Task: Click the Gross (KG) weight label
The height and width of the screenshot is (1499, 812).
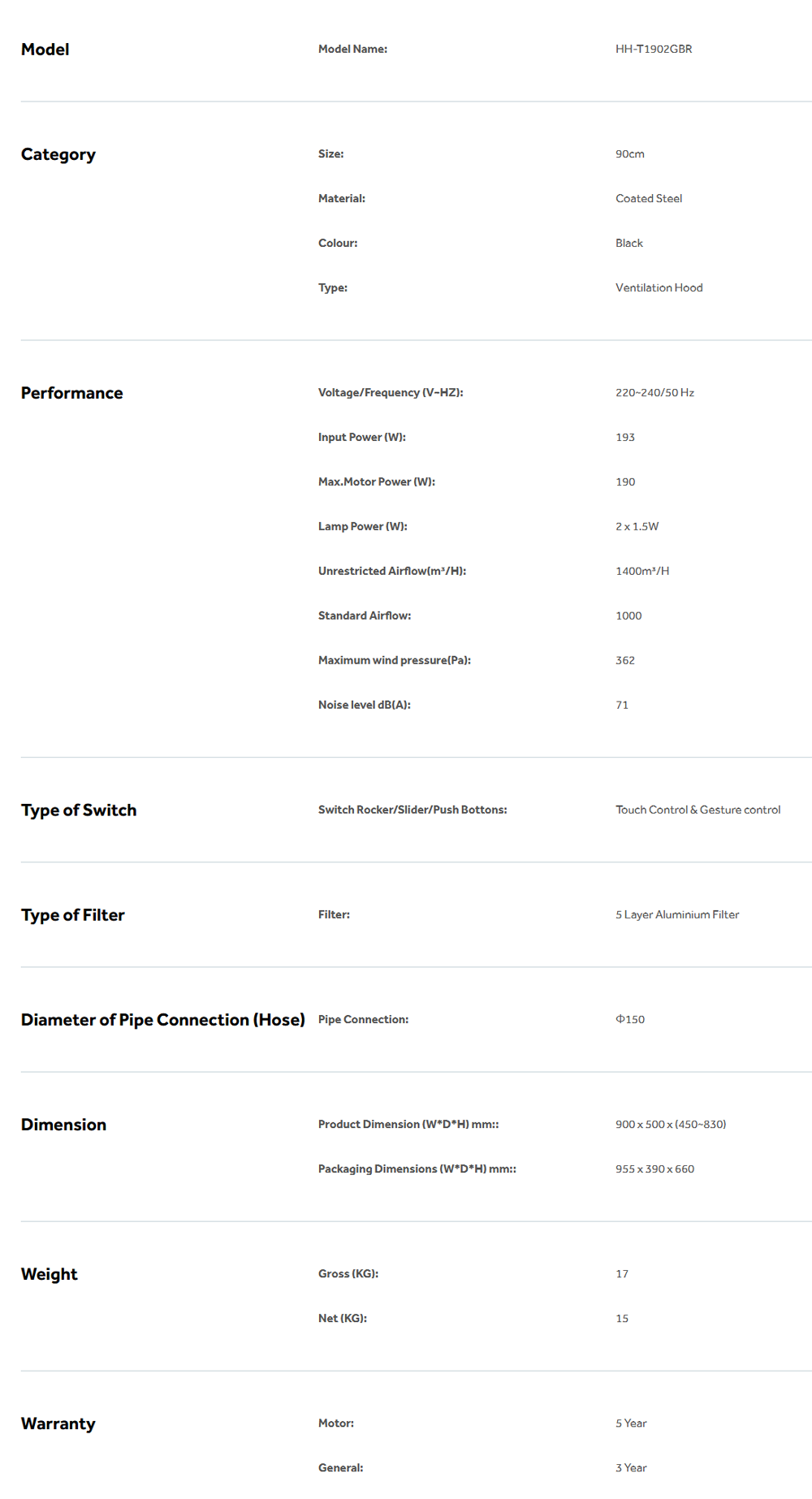Action: [x=348, y=1273]
